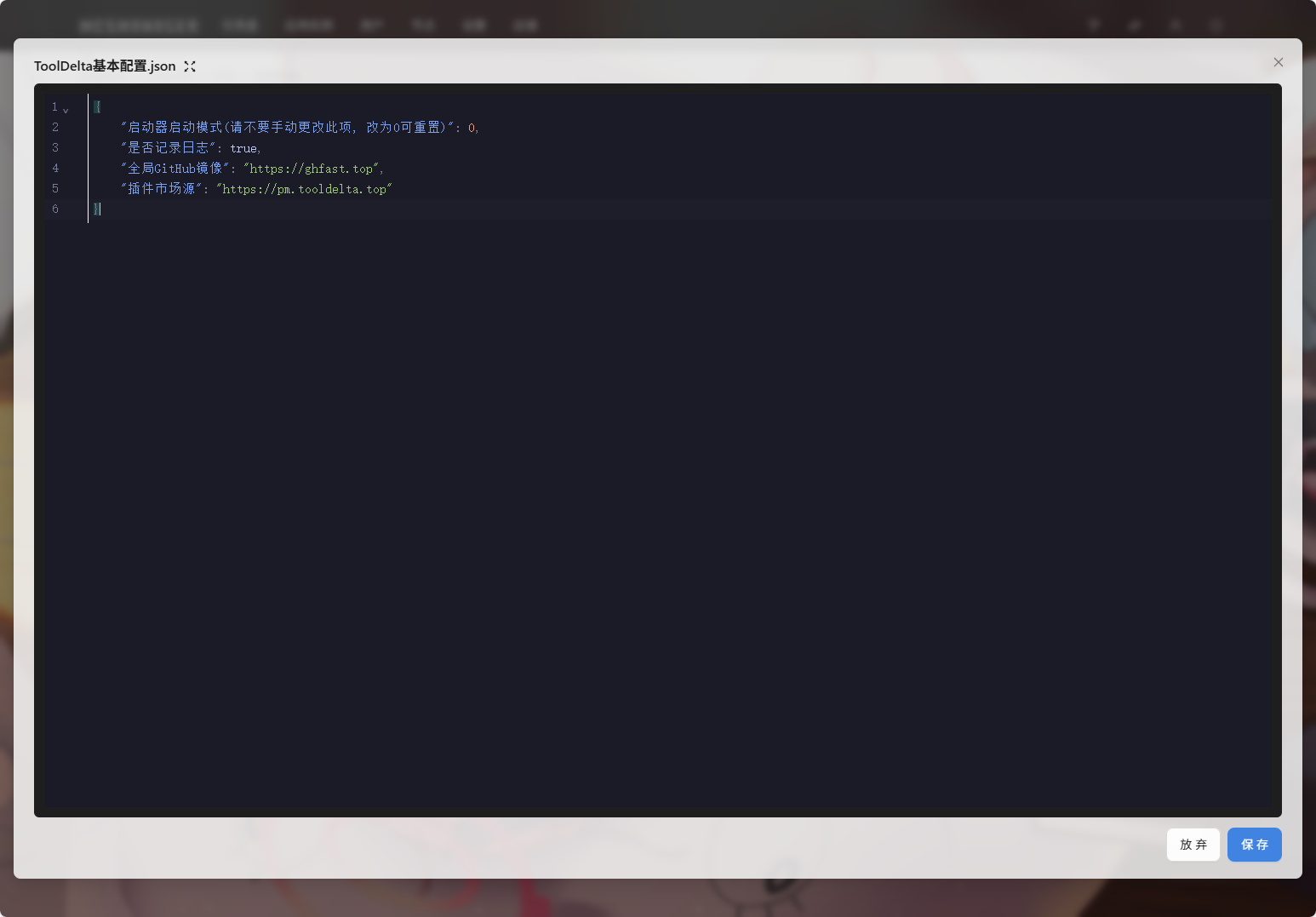Click the closing brace on line 6

tap(97, 209)
